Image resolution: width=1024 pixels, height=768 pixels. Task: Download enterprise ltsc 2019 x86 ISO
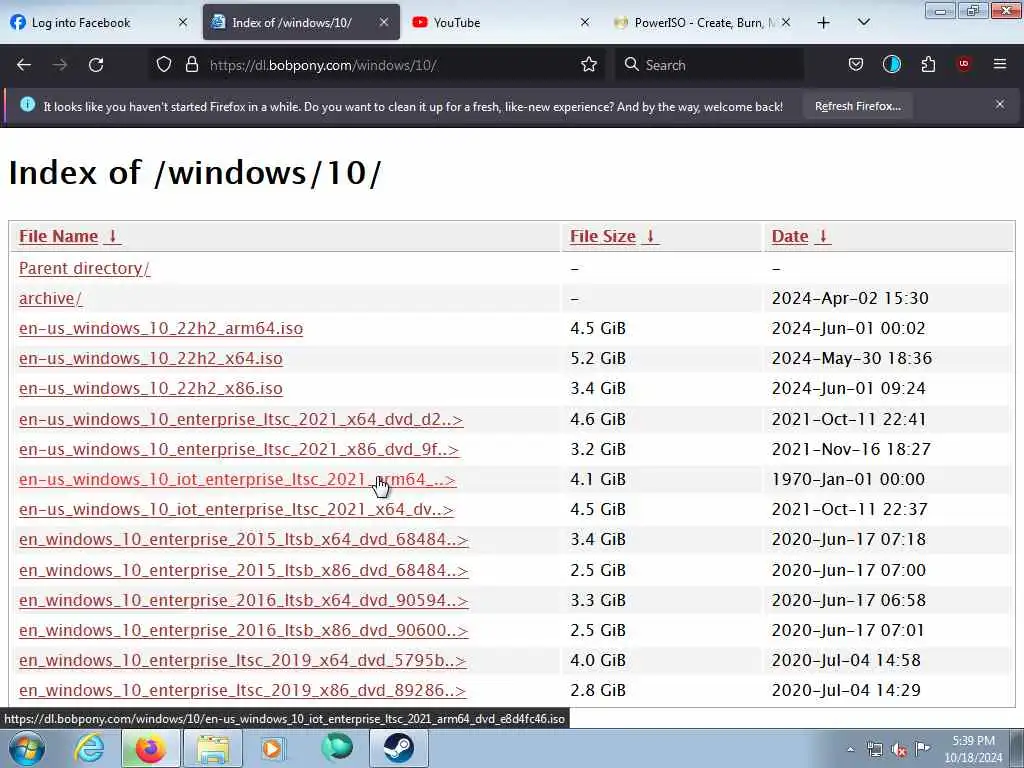(242, 690)
